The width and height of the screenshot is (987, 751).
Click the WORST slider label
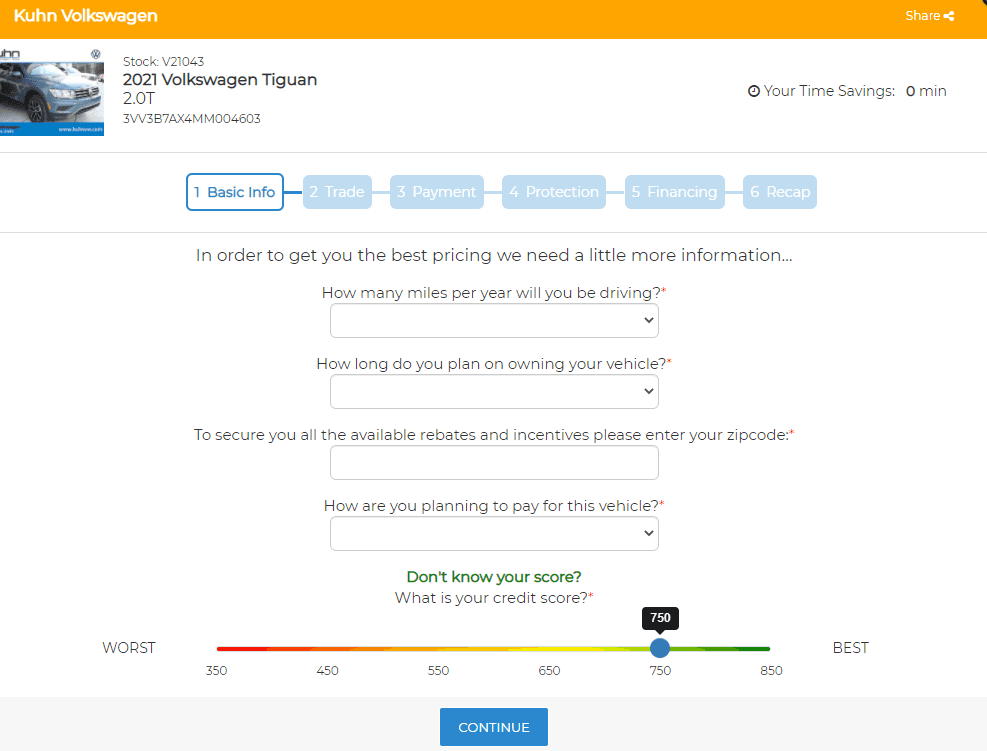coord(128,648)
